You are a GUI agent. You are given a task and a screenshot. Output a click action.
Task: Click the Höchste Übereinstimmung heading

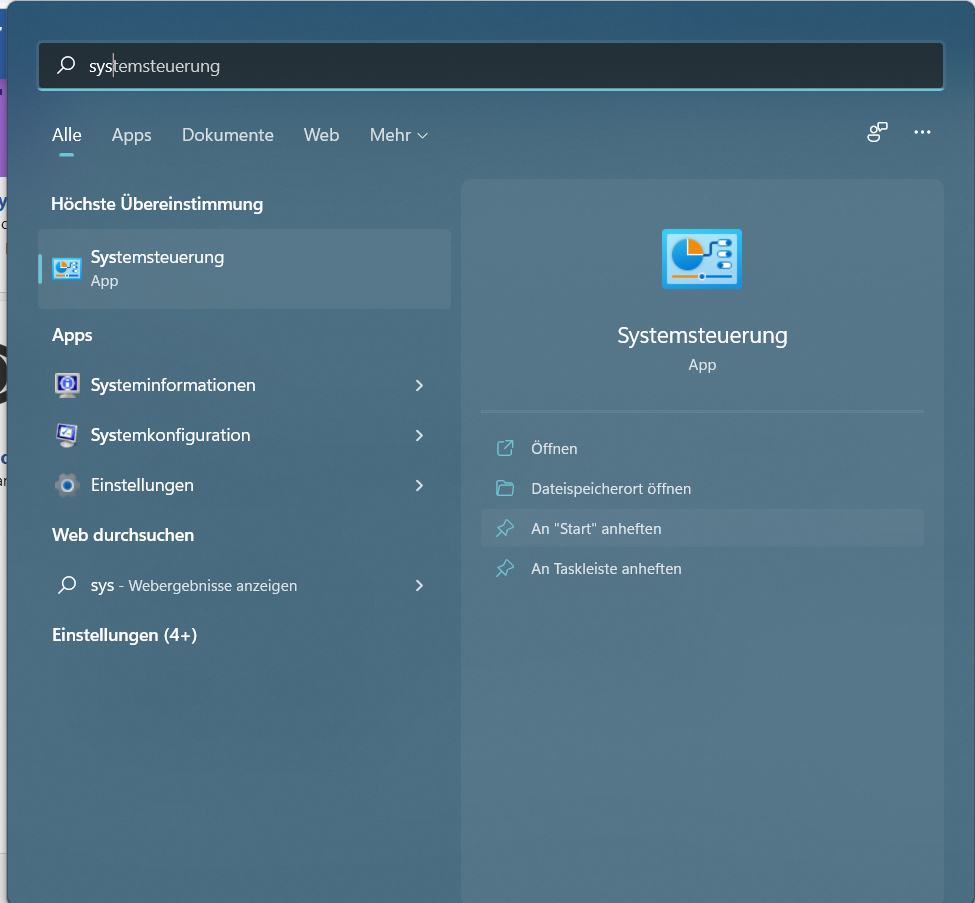[x=157, y=204]
